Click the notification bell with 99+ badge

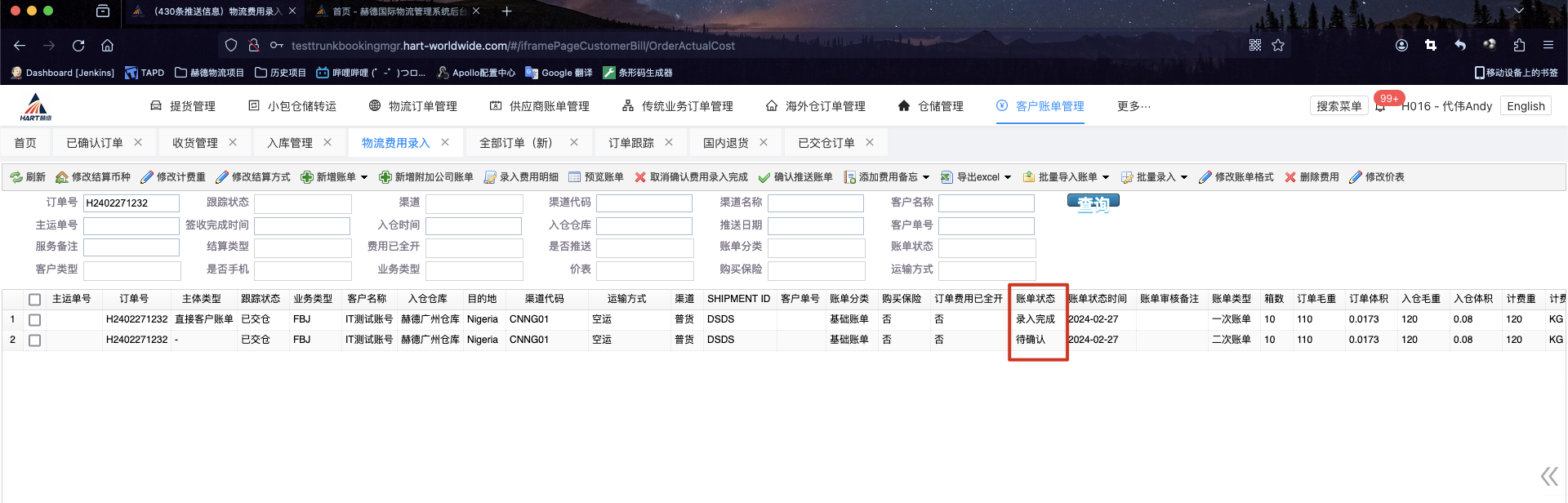[x=1381, y=106]
